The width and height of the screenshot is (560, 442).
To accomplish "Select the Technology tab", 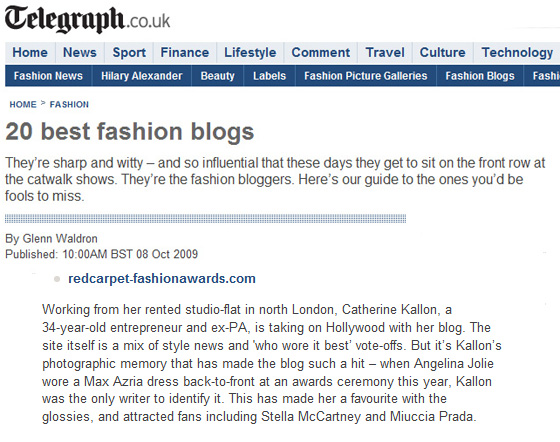I will [x=517, y=52].
